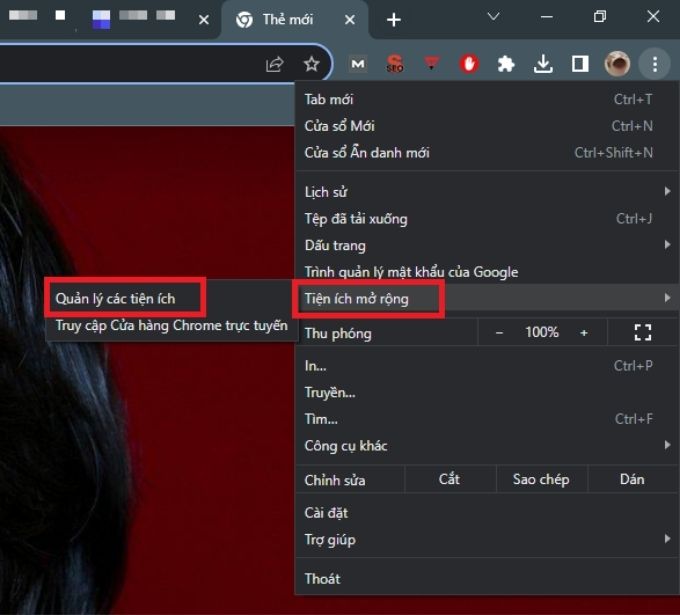Image resolution: width=680 pixels, height=615 pixels.
Task: Click the Cắt button
Action: pos(450,479)
